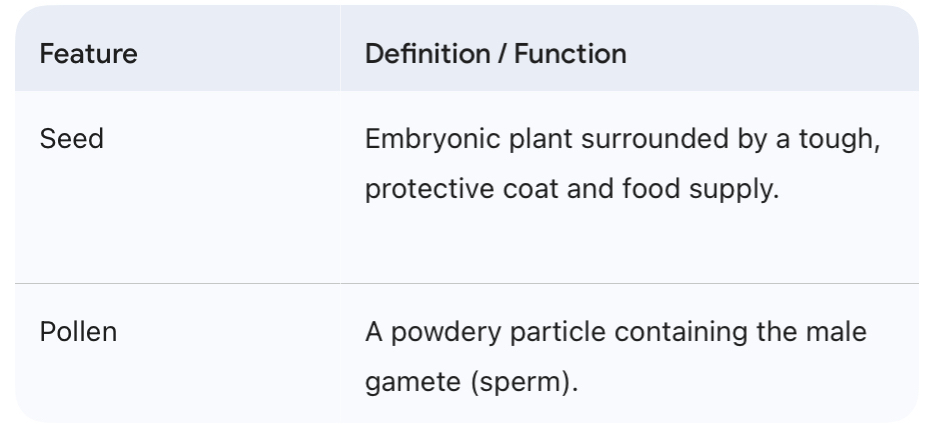The height and width of the screenshot is (441, 928).
Task: Select the "Pollen" feature cell
Action: (78, 331)
